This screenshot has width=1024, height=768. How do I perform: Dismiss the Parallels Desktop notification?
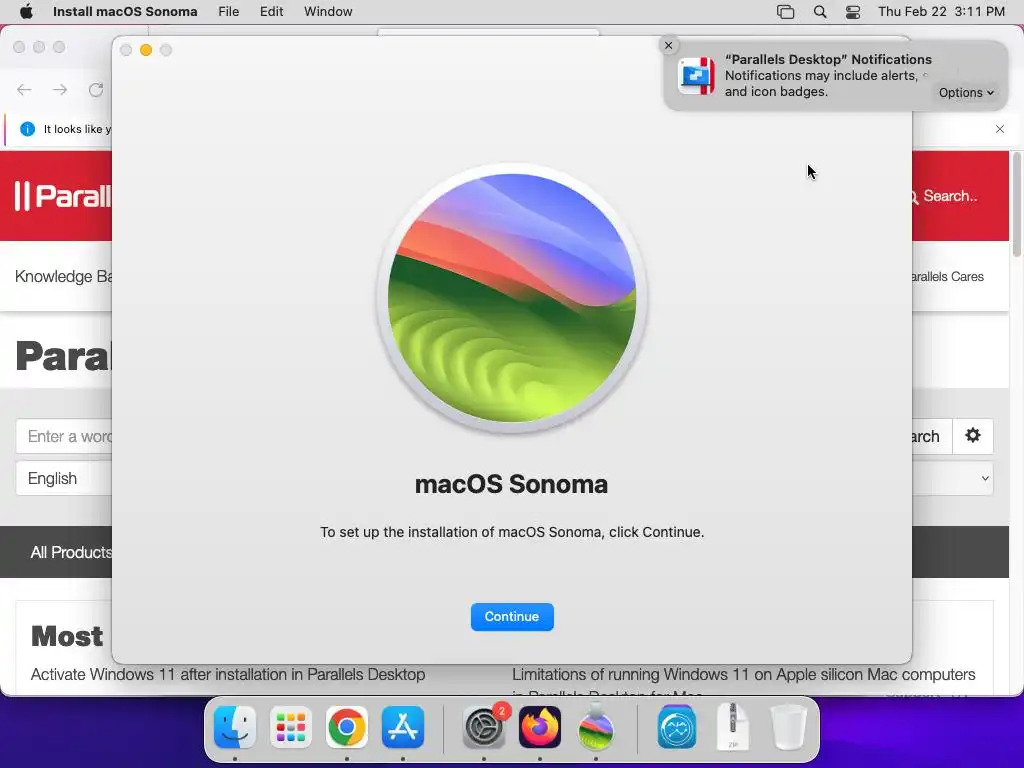pos(668,46)
